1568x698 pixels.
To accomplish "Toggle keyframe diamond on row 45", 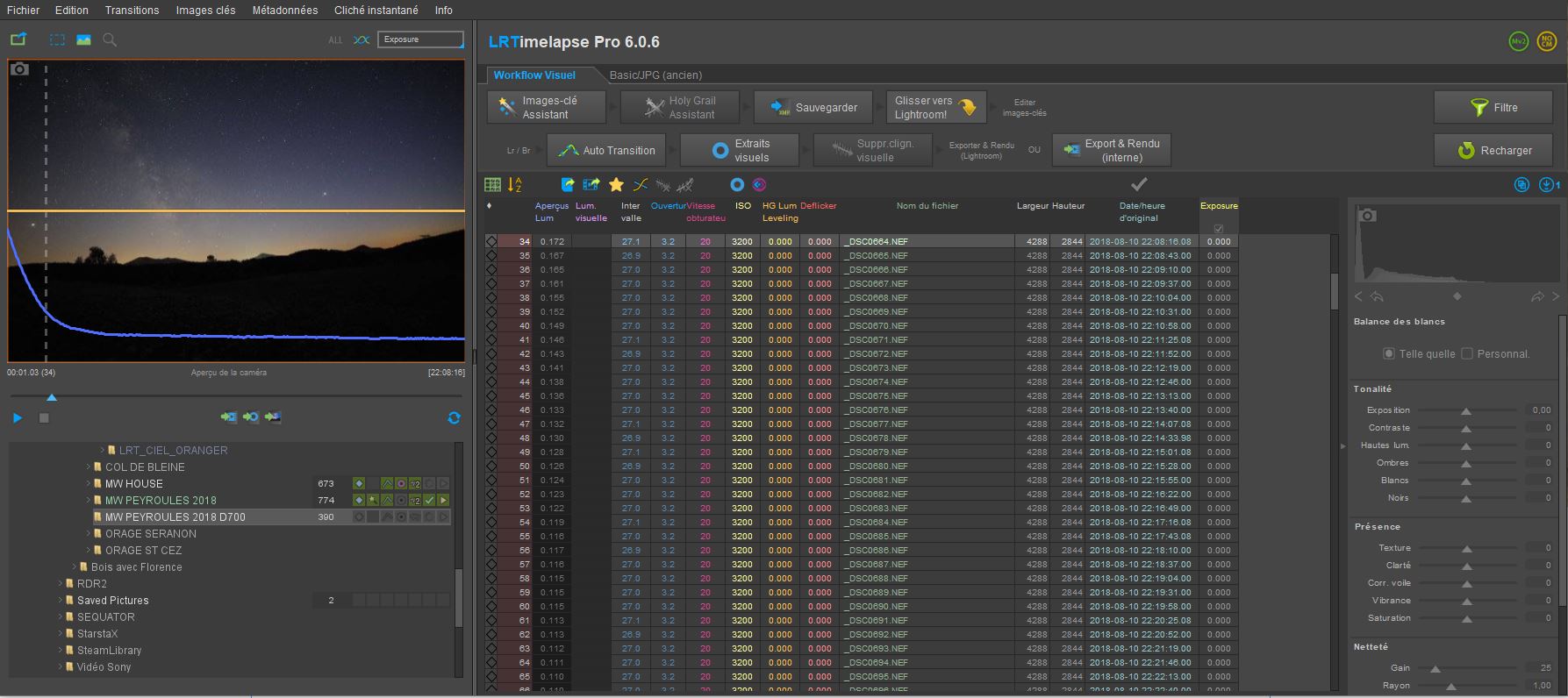I will tap(491, 395).
